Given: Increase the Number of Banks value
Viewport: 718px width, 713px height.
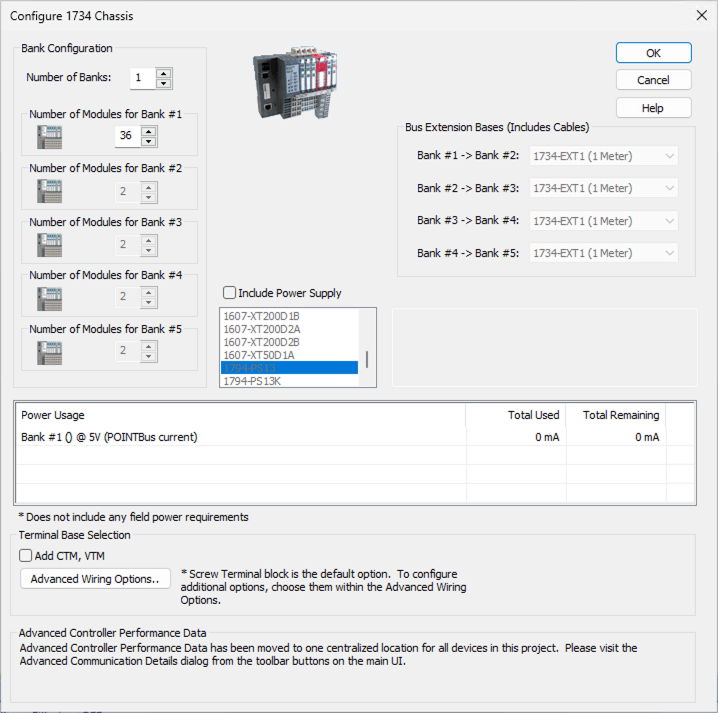Looking at the screenshot, I should click(x=164, y=73).
